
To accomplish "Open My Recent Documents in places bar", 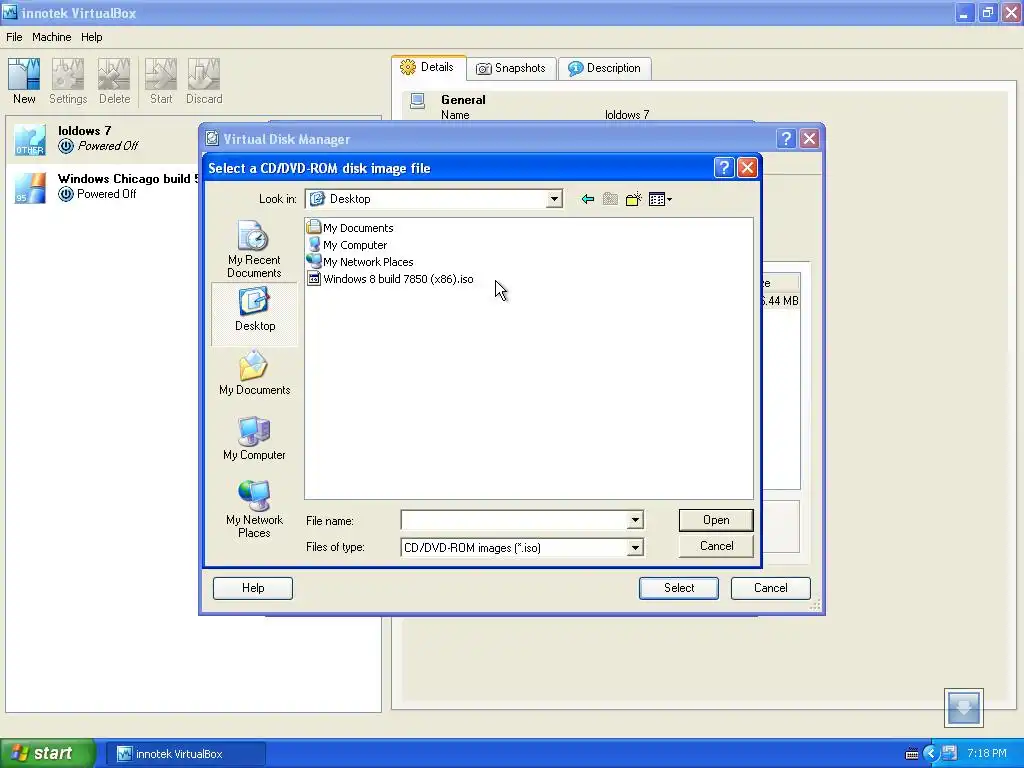I will pyautogui.click(x=254, y=249).
